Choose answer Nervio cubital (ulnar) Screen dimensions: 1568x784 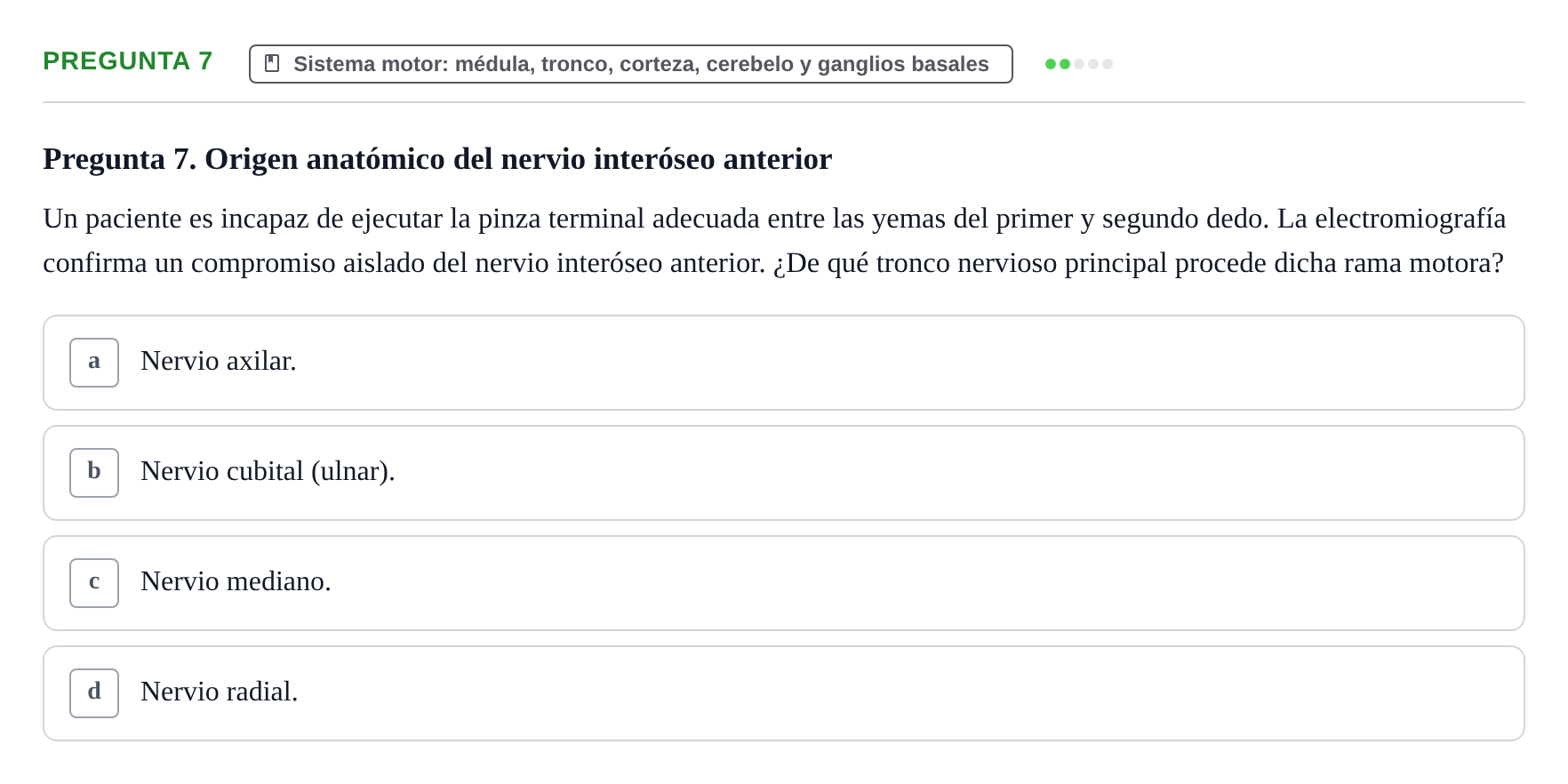pyautogui.click(x=268, y=471)
